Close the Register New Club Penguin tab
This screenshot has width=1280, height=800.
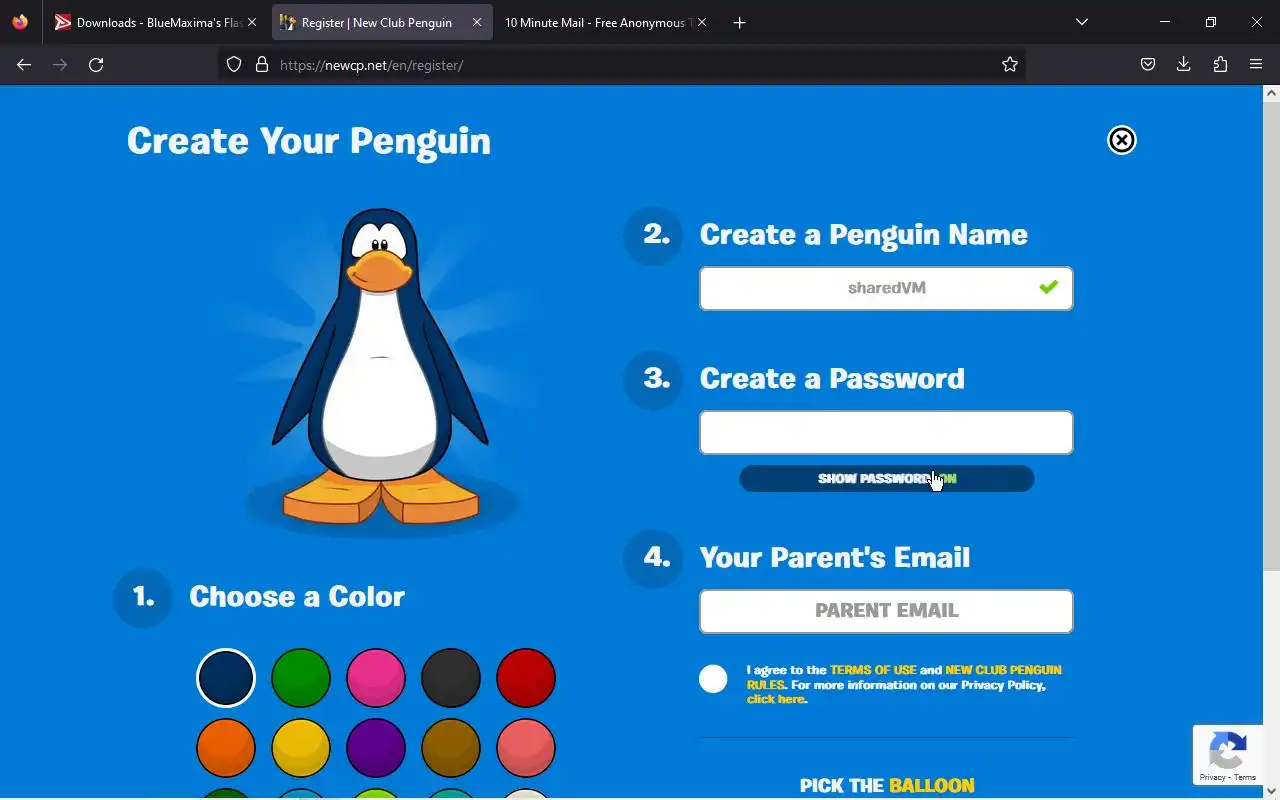[x=477, y=22]
